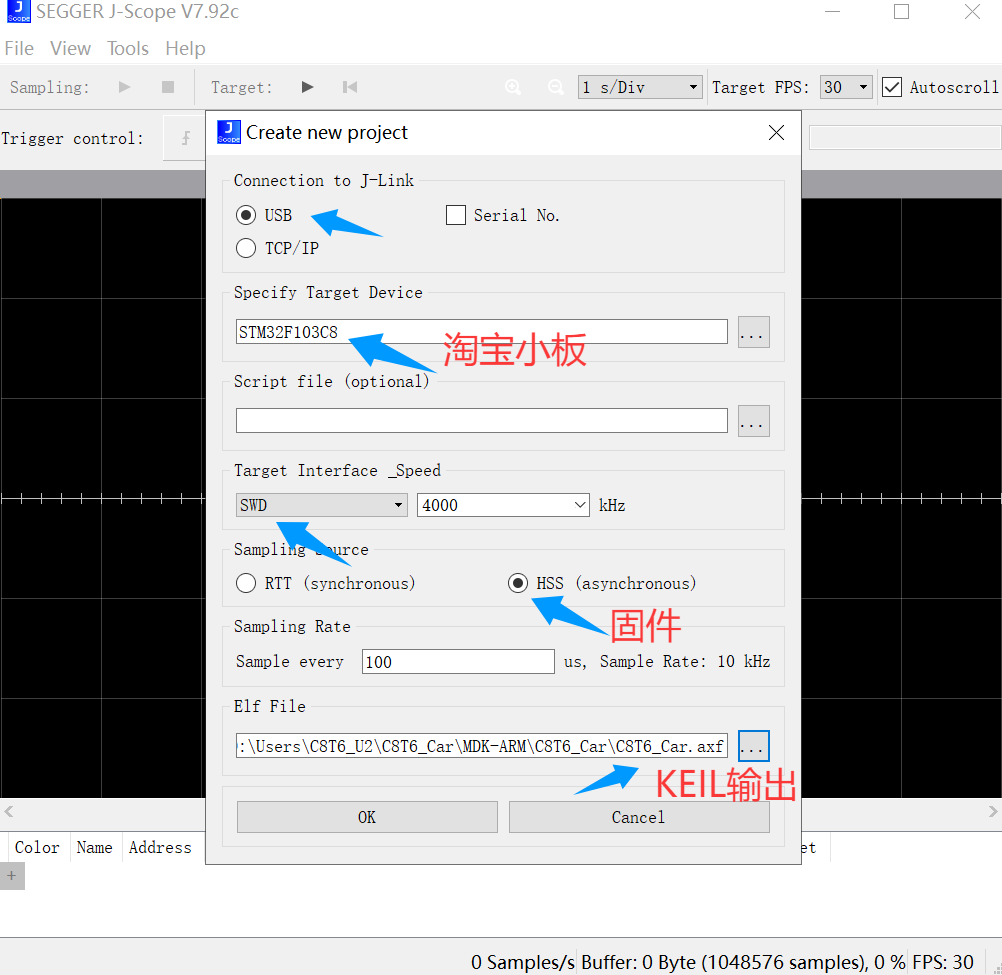Click the Address column header
The width and height of the screenshot is (1002, 975).
160,847
